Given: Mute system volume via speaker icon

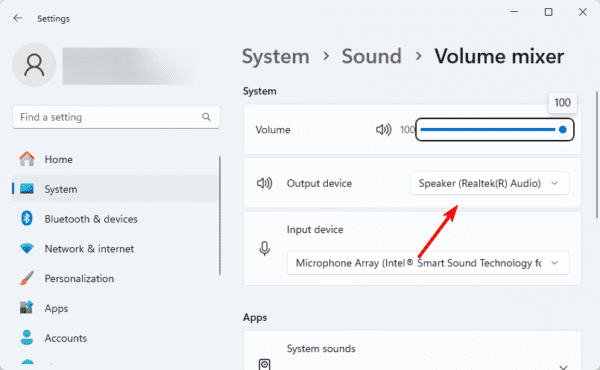Looking at the screenshot, I should (x=383, y=130).
